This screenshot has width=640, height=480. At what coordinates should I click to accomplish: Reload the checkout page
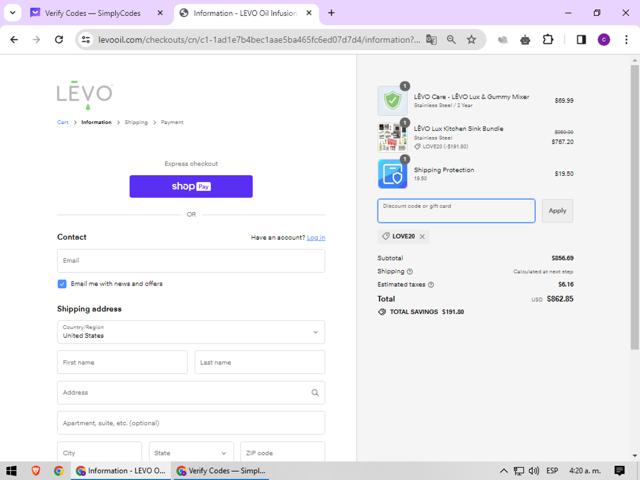pyautogui.click(x=59, y=40)
